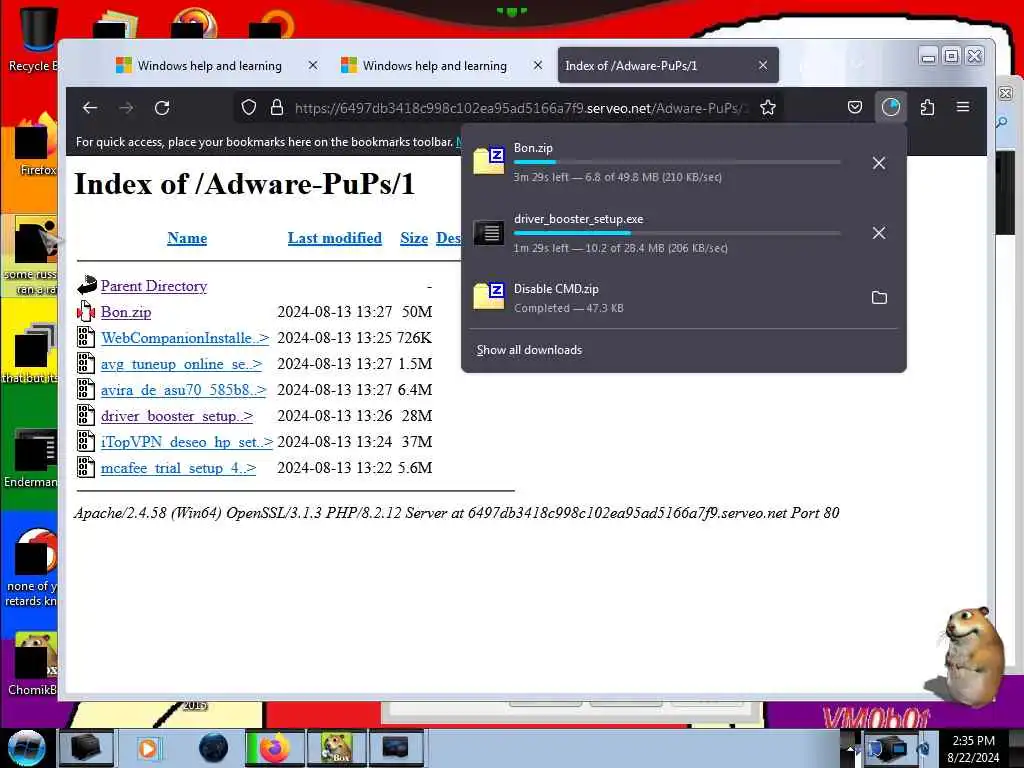Screen dimensions: 1024x768
Task: Open the Enderman desktop icon
Action: click(33, 457)
